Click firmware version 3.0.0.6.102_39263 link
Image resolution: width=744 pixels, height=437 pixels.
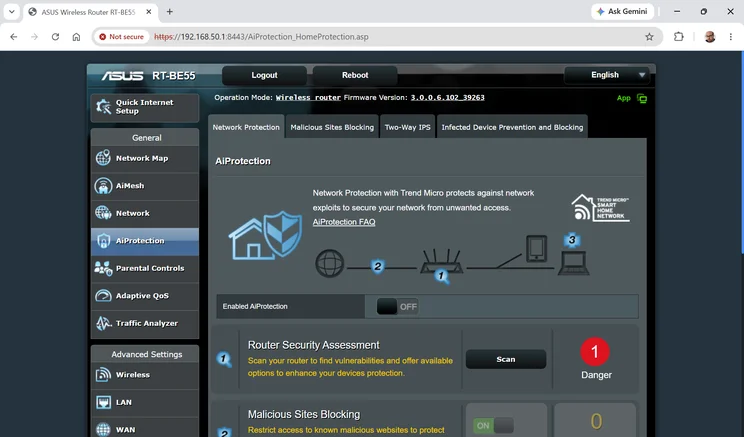[447, 97]
